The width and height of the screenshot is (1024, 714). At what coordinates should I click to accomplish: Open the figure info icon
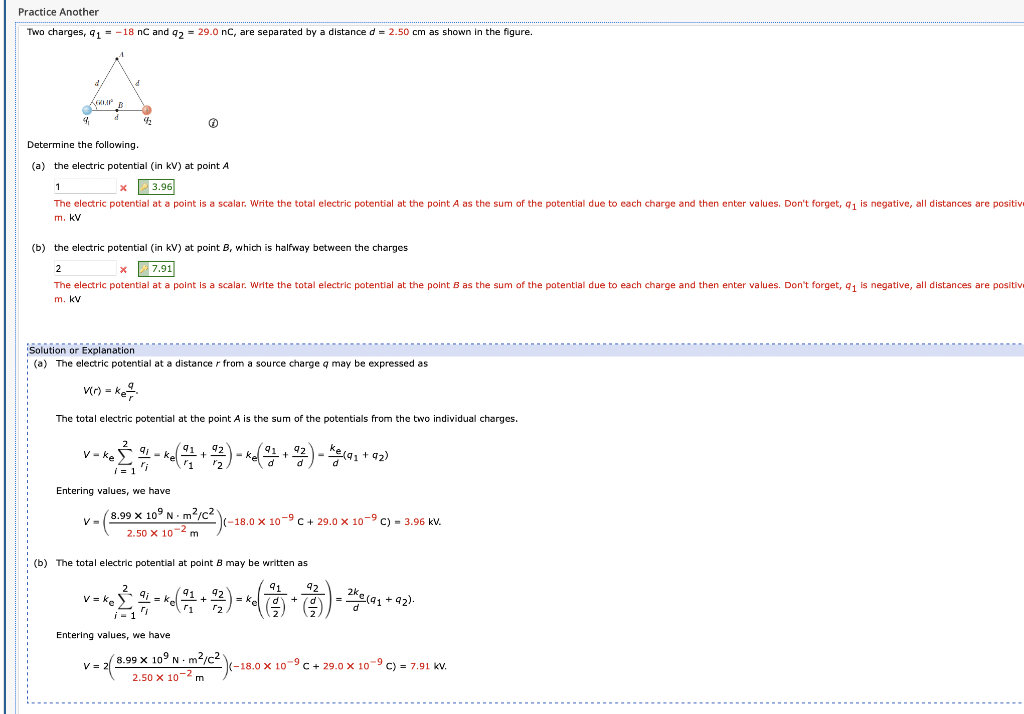(x=213, y=123)
